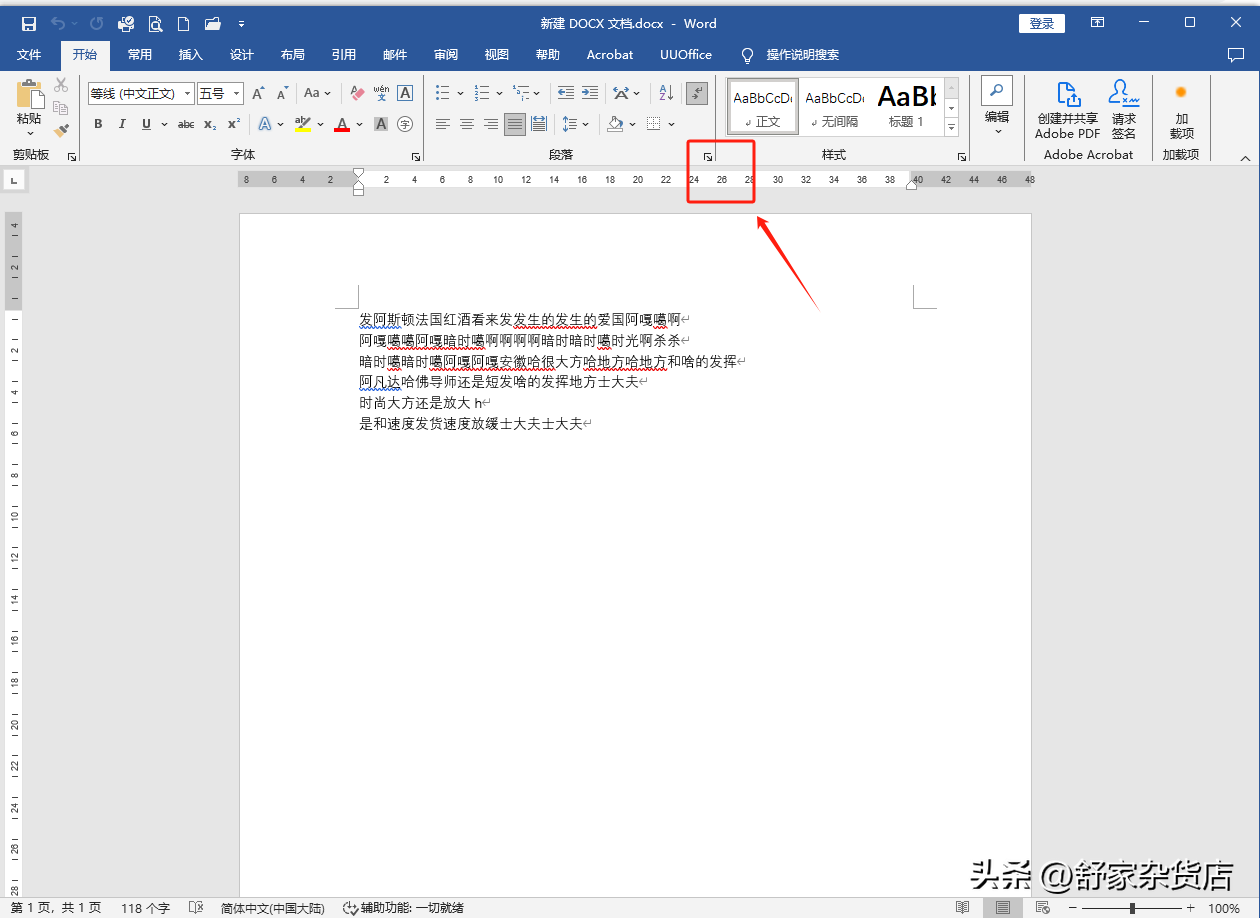The width and height of the screenshot is (1260, 918).
Task: Click the Request Signatures icon
Action: coord(1124,111)
